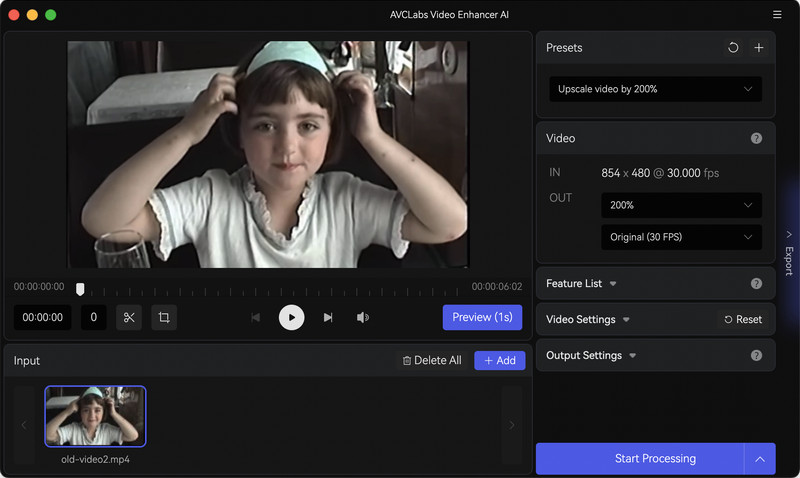
Task: Reset presets with the refresh icon
Action: [733, 48]
